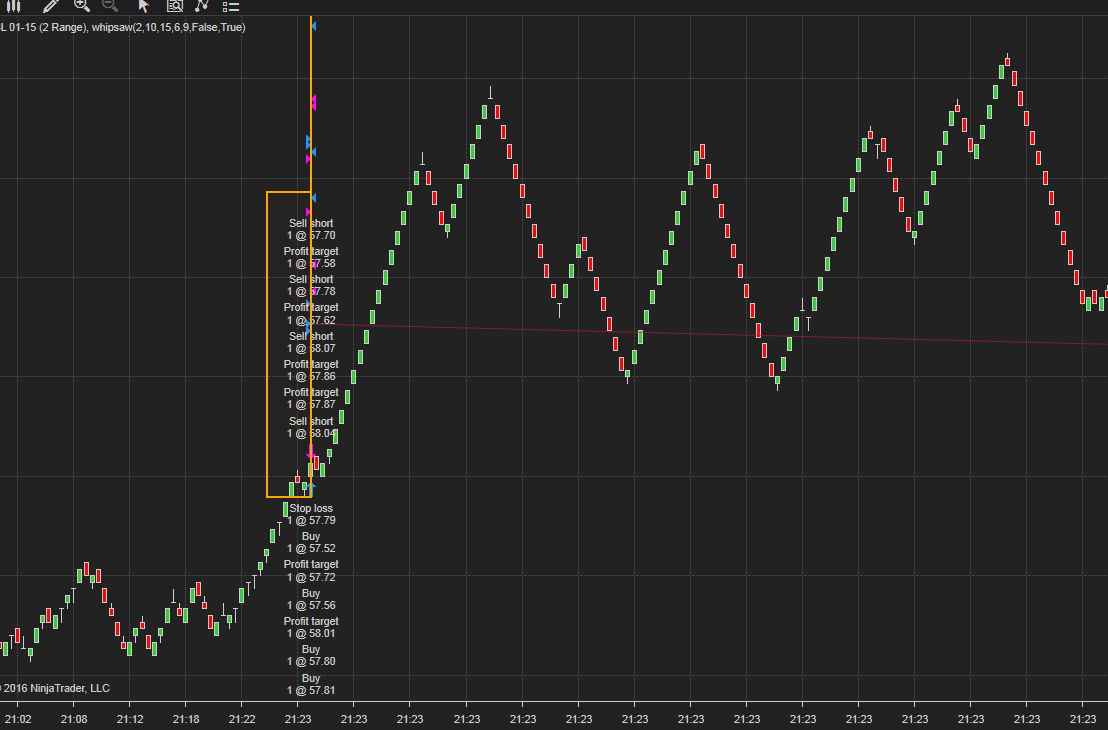Click the 21:22 time axis label
This screenshot has width=1108, height=730.
242,719
